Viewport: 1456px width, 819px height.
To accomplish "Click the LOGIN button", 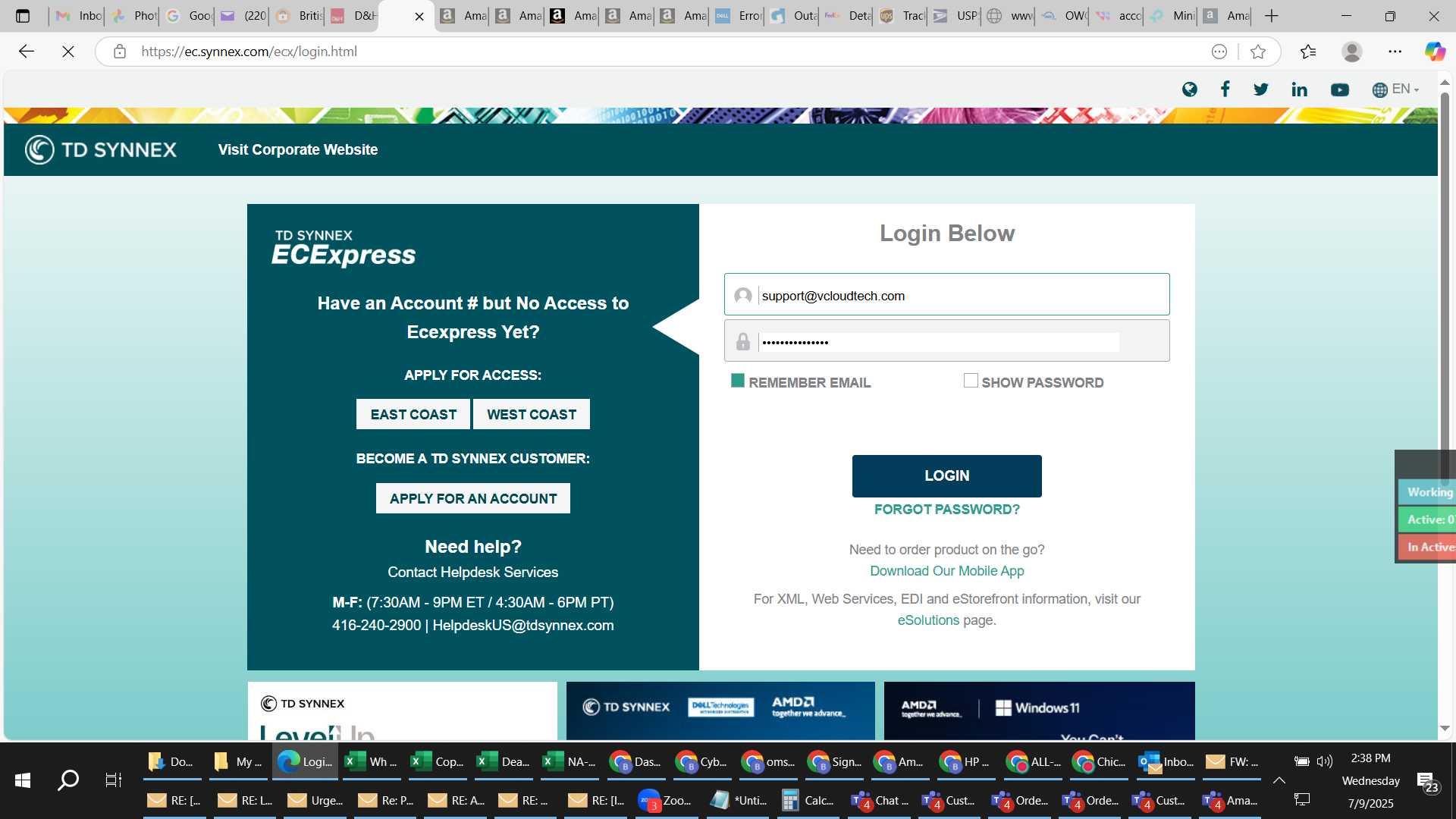I will click(946, 475).
